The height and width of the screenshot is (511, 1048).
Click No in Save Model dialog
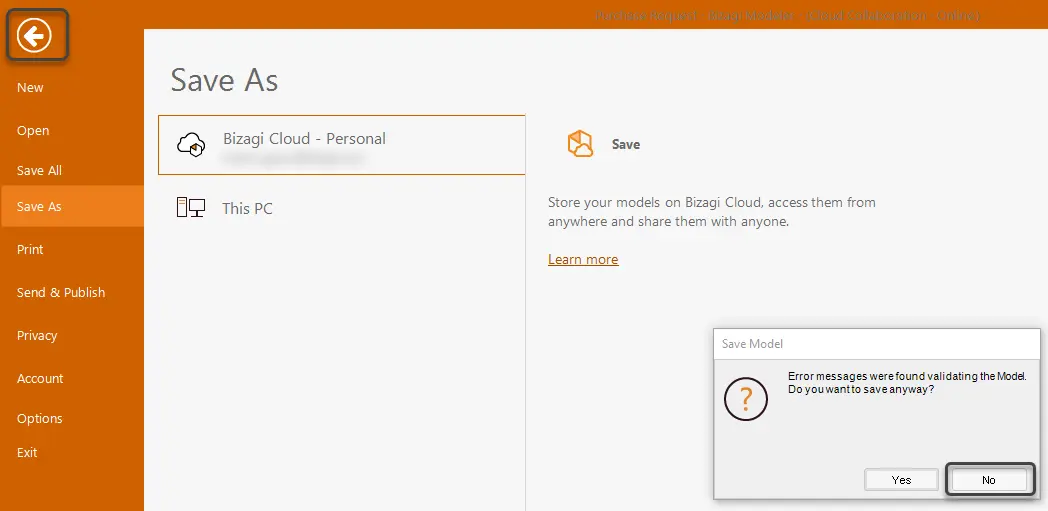click(x=989, y=480)
